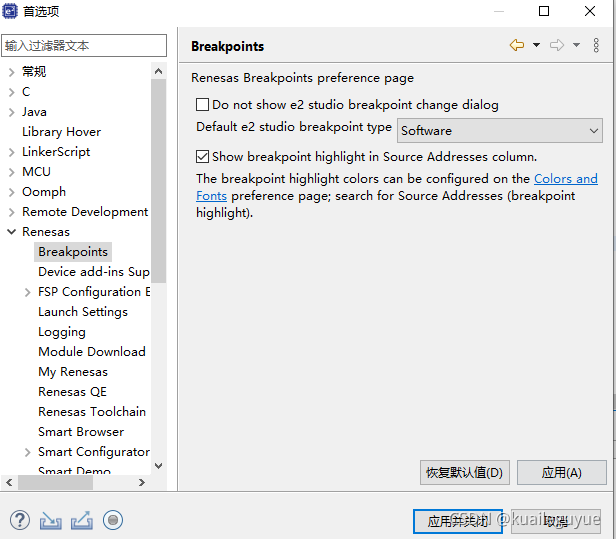The height and width of the screenshot is (539, 616).
Task: Expand the C tree node
Action: (x=11, y=92)
